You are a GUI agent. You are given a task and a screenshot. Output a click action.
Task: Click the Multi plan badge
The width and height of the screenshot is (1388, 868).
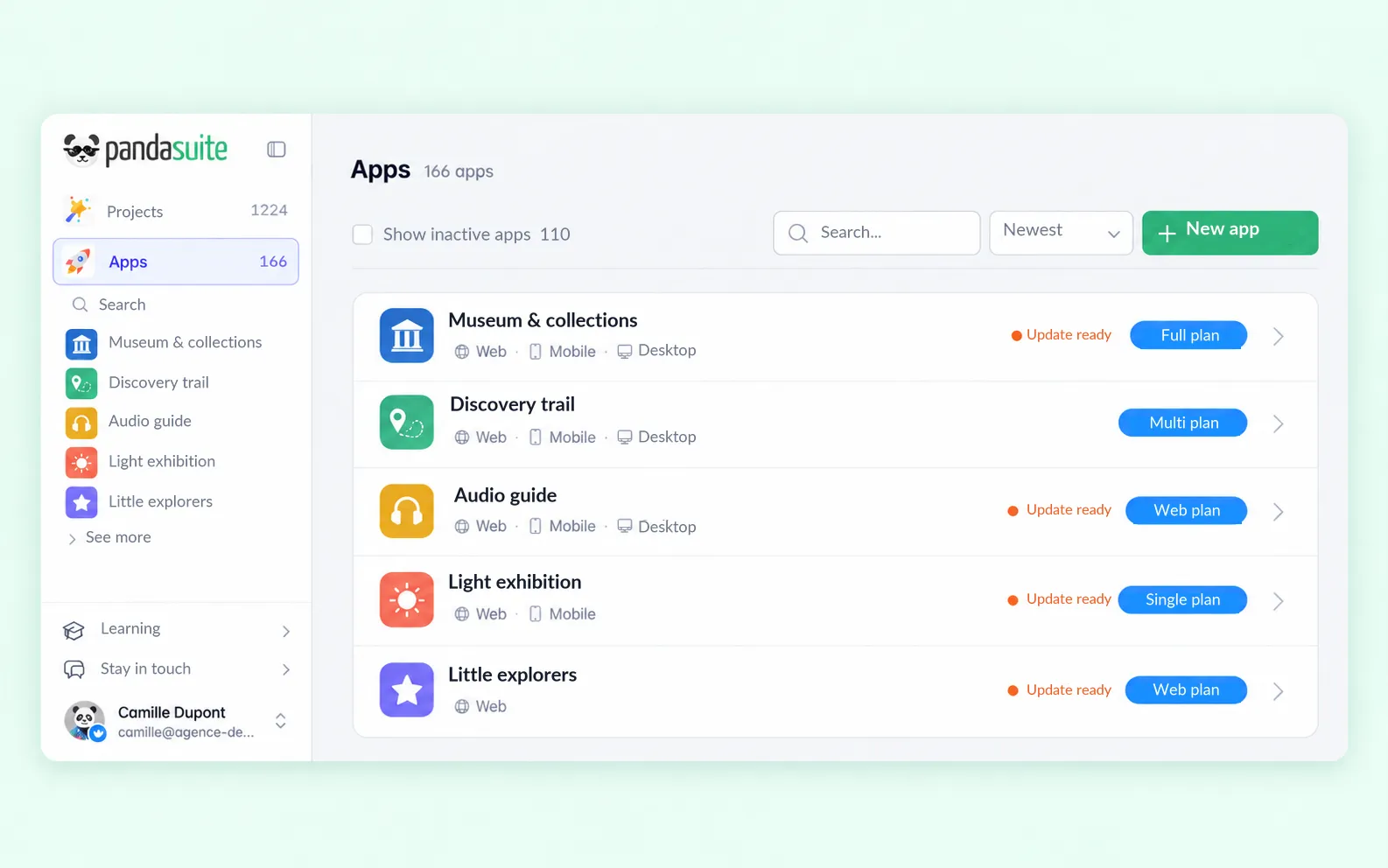[x=1183, y=423]
